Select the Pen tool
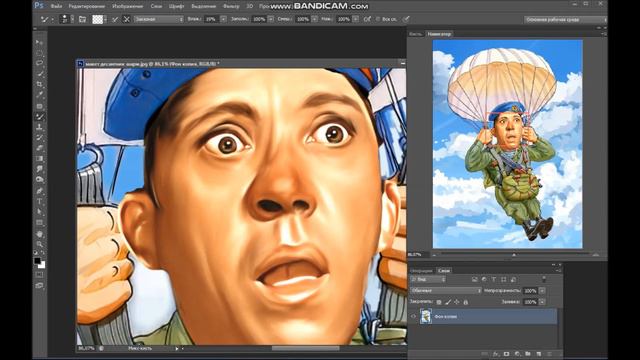 pos(39,191)
